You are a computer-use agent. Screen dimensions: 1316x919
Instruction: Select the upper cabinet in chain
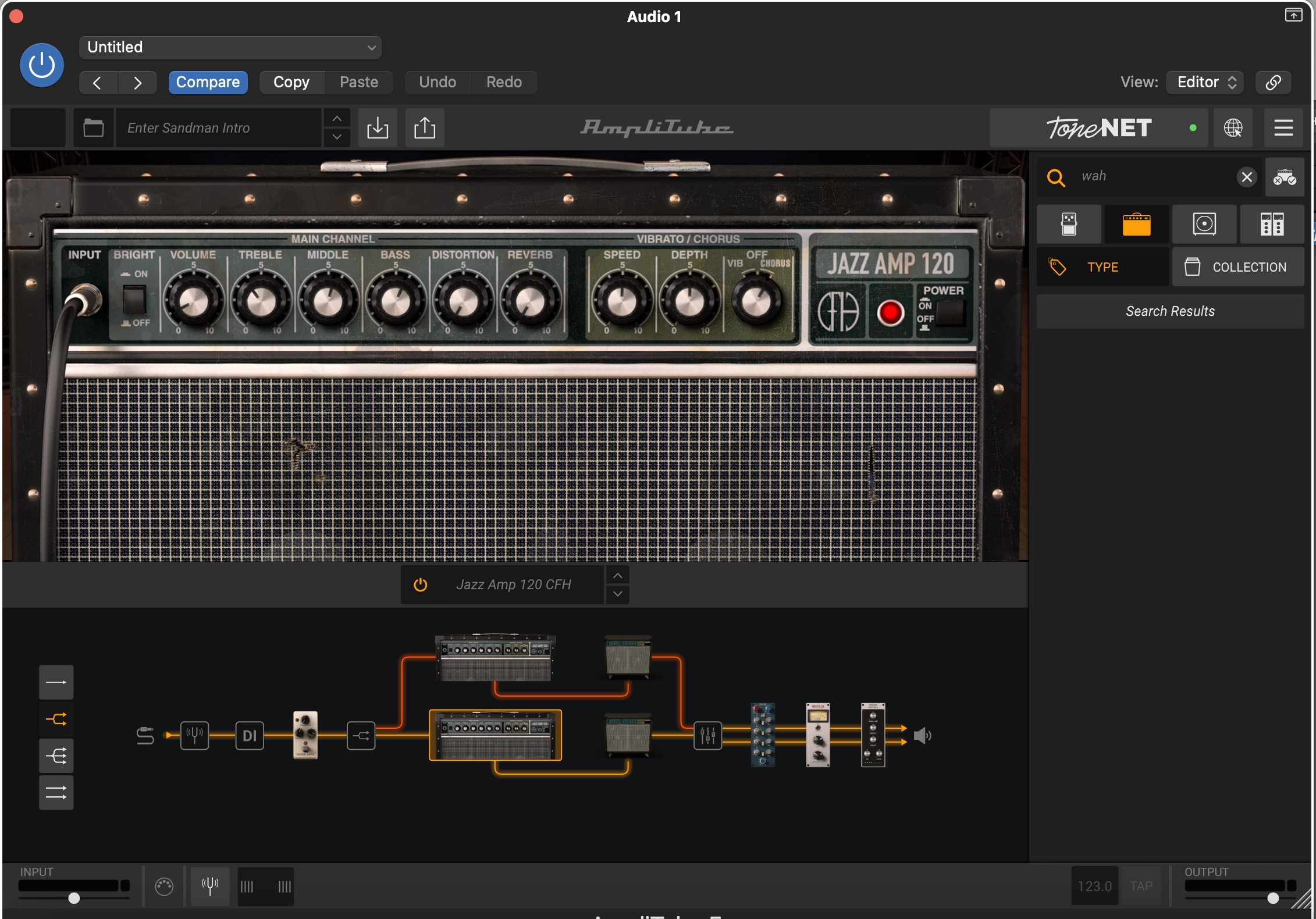628,657
